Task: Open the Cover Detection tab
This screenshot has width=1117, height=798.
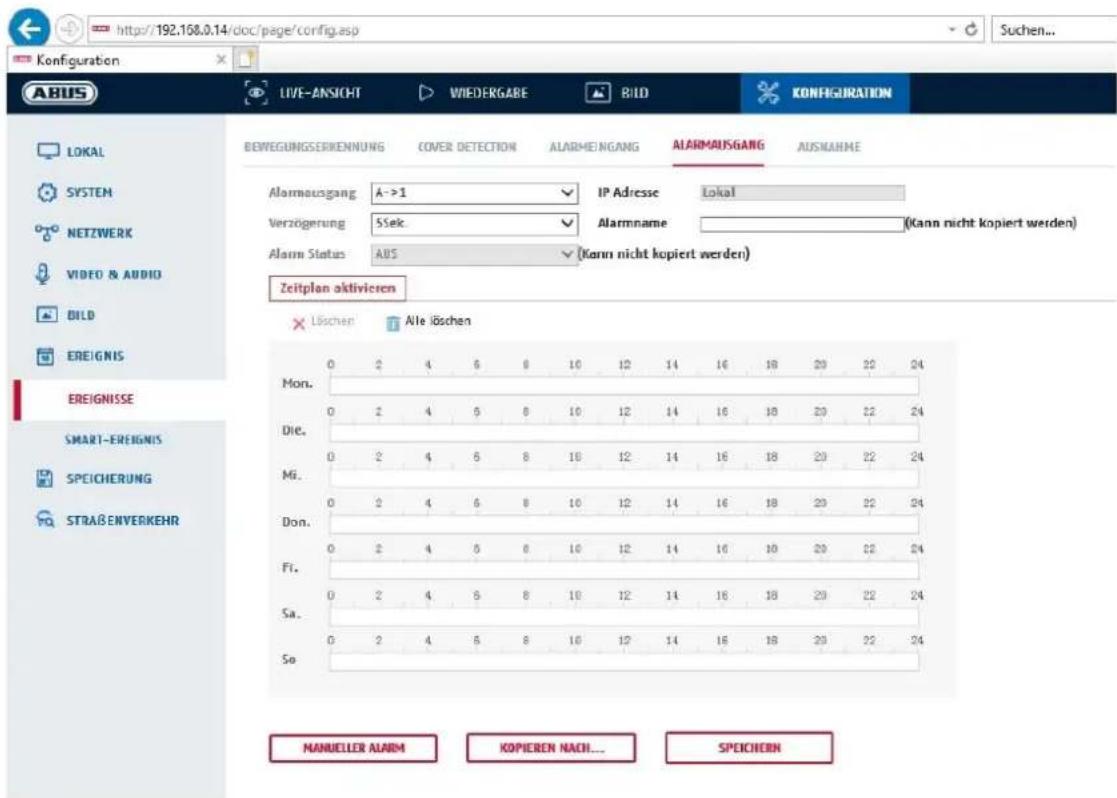Action: (467, 147)
